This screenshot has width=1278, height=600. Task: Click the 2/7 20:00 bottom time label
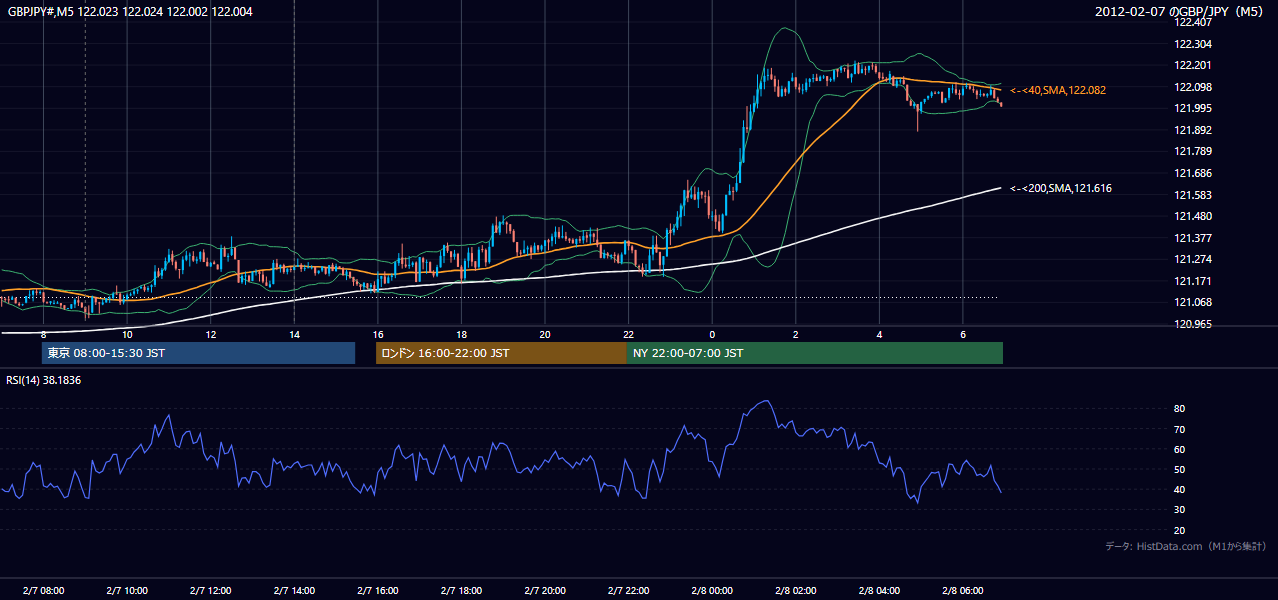(x=545, y=590)
